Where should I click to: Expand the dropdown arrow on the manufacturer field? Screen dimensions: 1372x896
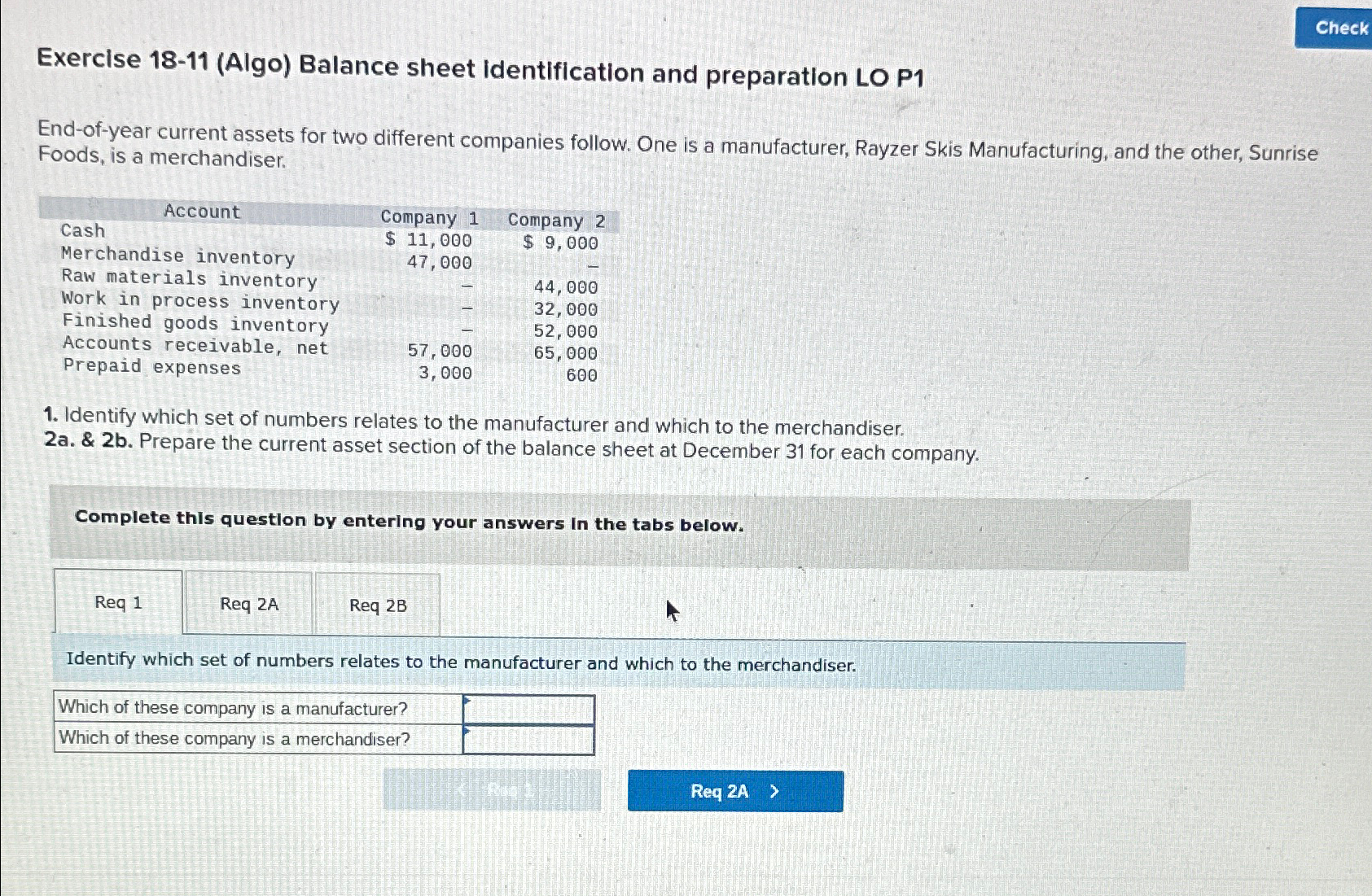click(x=465, y=702)
